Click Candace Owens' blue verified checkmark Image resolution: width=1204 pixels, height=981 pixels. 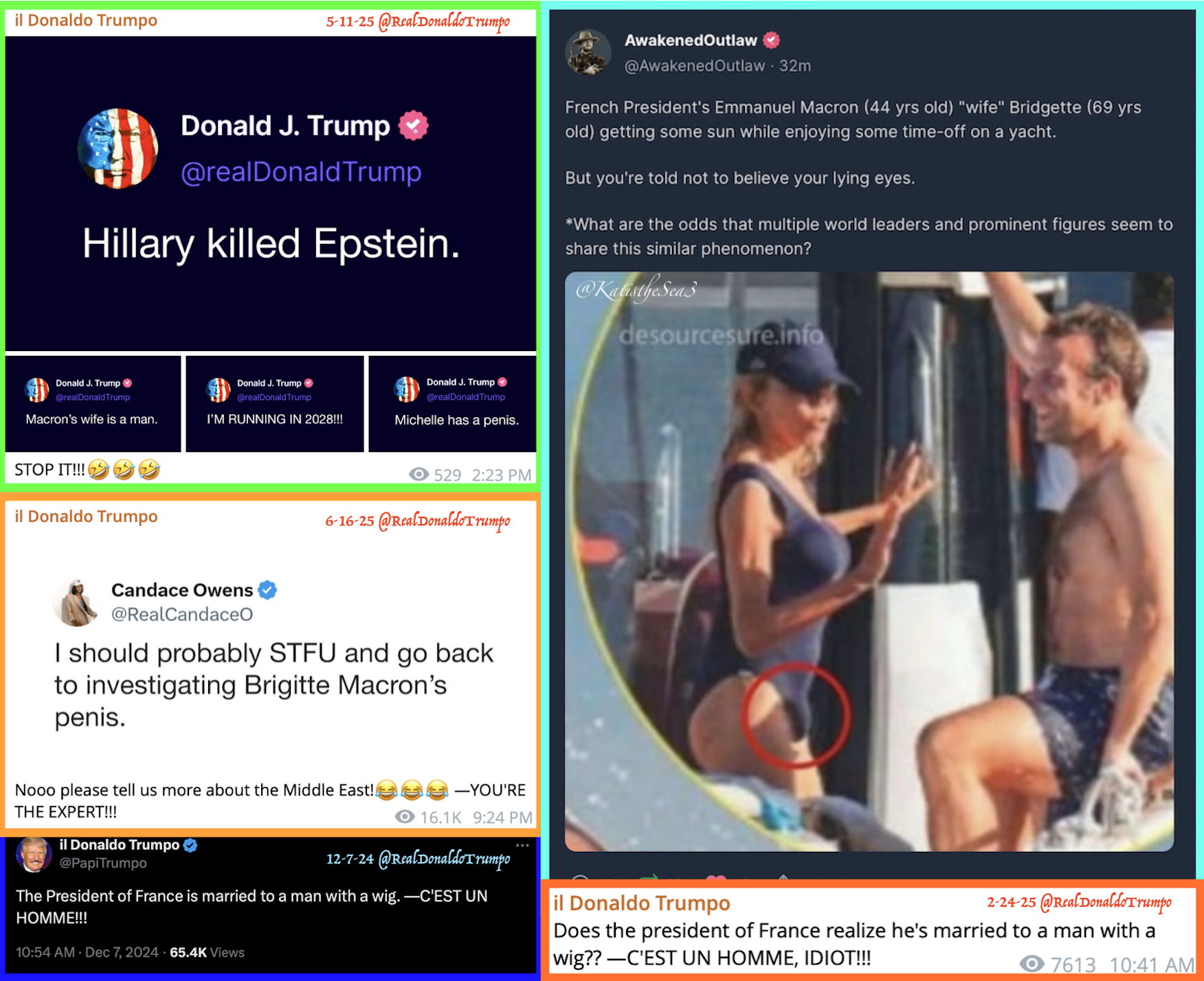click(267, 590)
